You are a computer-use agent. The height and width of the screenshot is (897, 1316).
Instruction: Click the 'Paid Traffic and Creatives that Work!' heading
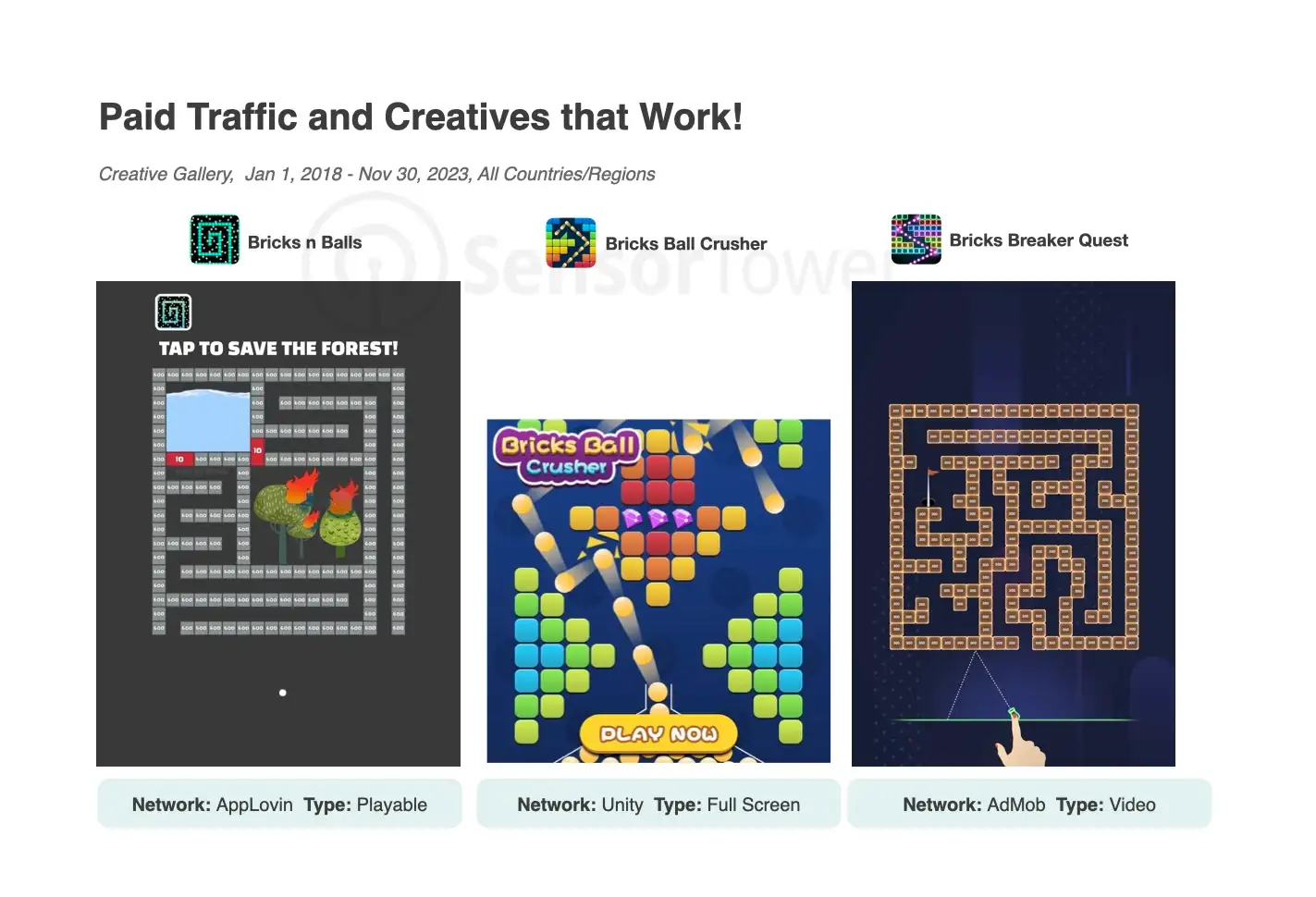click(x=421, y=117)
